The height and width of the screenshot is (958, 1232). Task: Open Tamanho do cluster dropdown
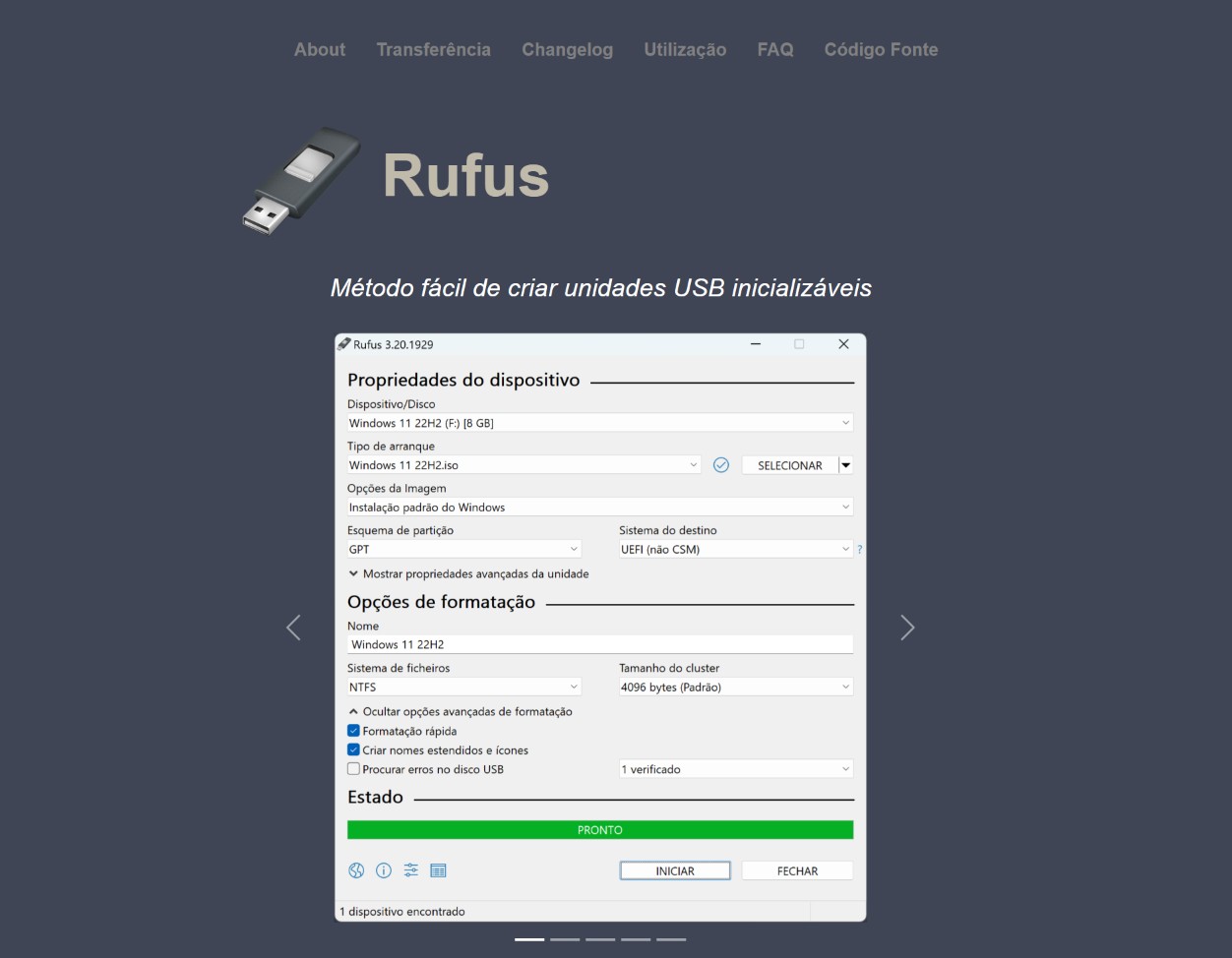click(735, 687)
